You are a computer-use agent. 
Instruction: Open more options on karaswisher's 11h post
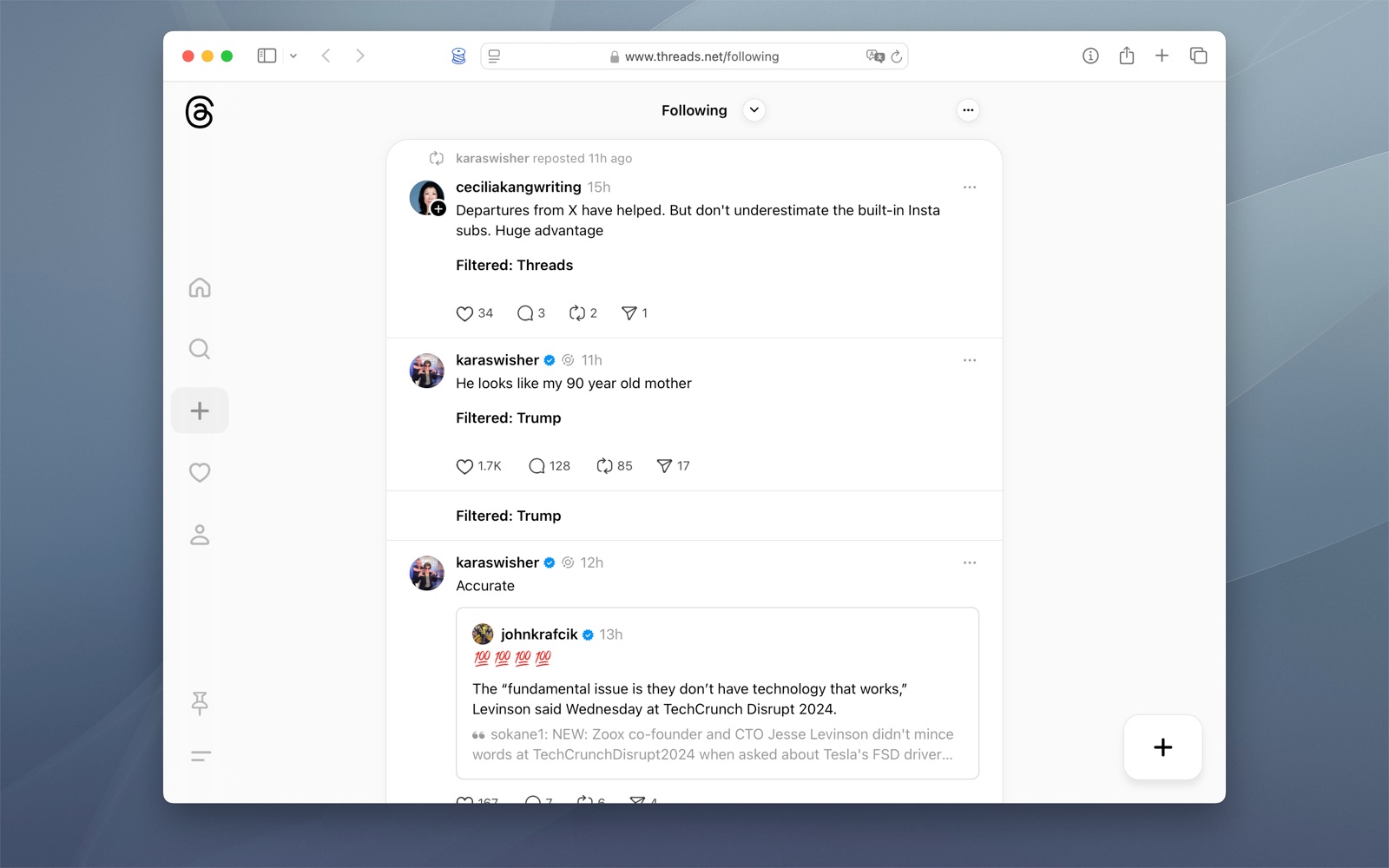970,360
